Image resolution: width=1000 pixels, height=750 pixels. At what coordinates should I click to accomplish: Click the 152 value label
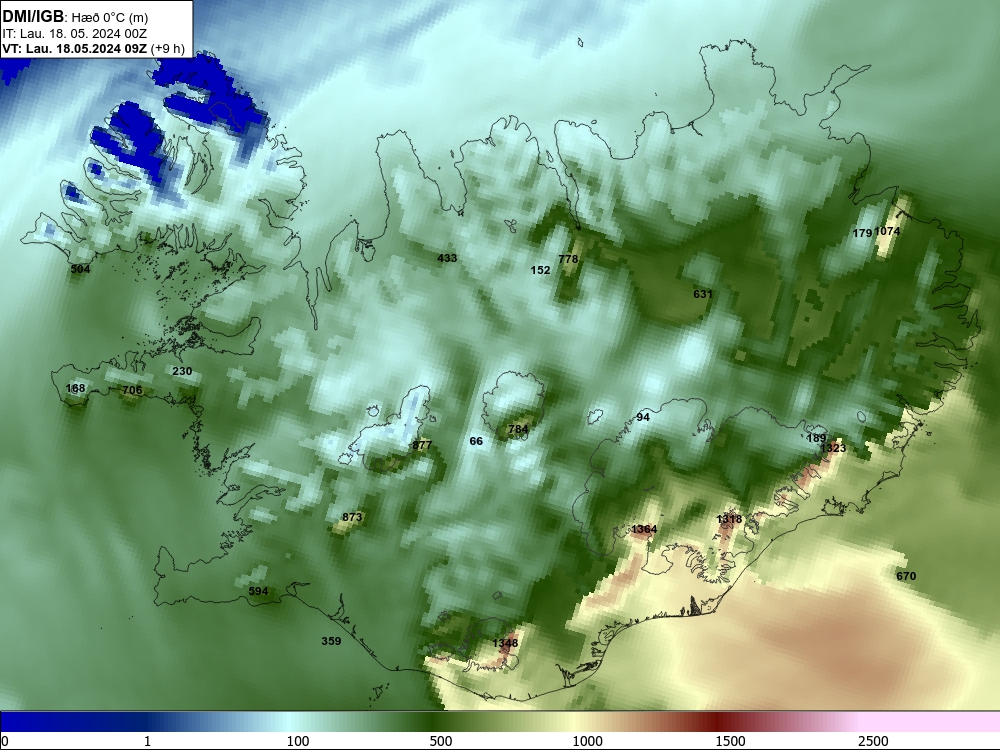[540, 270]
